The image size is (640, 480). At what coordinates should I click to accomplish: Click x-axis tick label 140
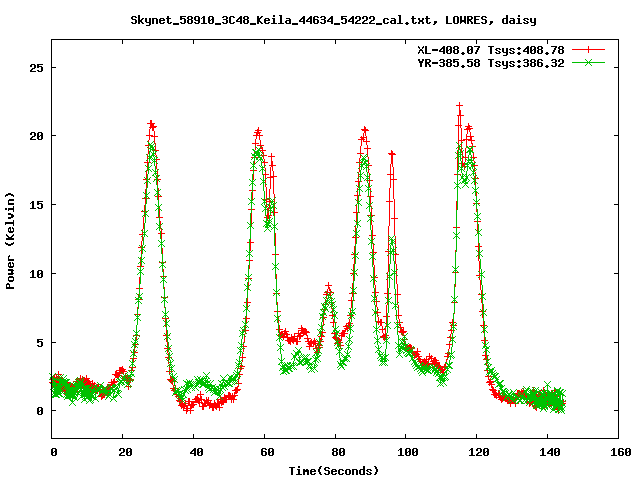tap(550, 452)
